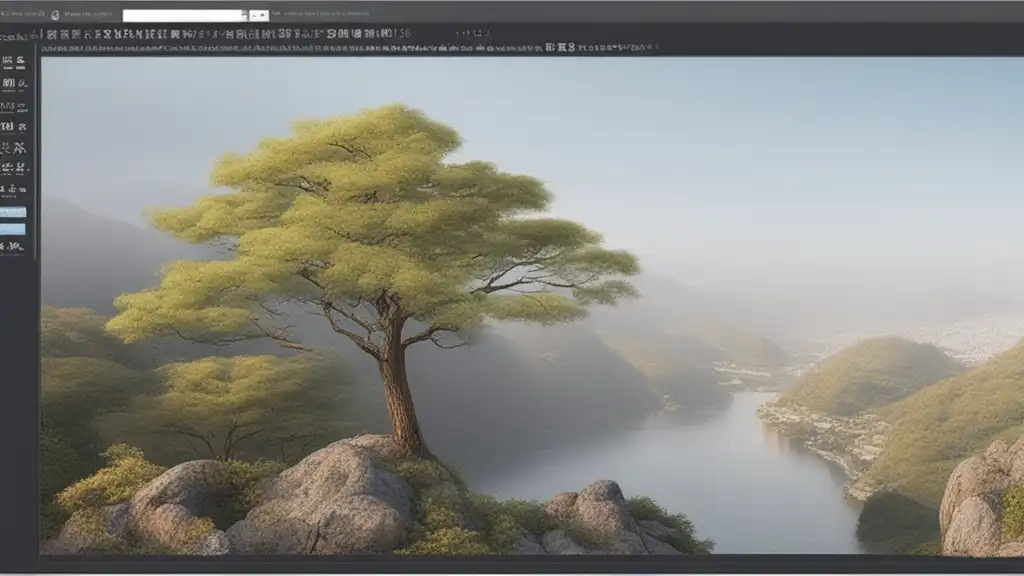
Task: Open the dropdown arrow on the white field
Action: (x=243, y=15)
